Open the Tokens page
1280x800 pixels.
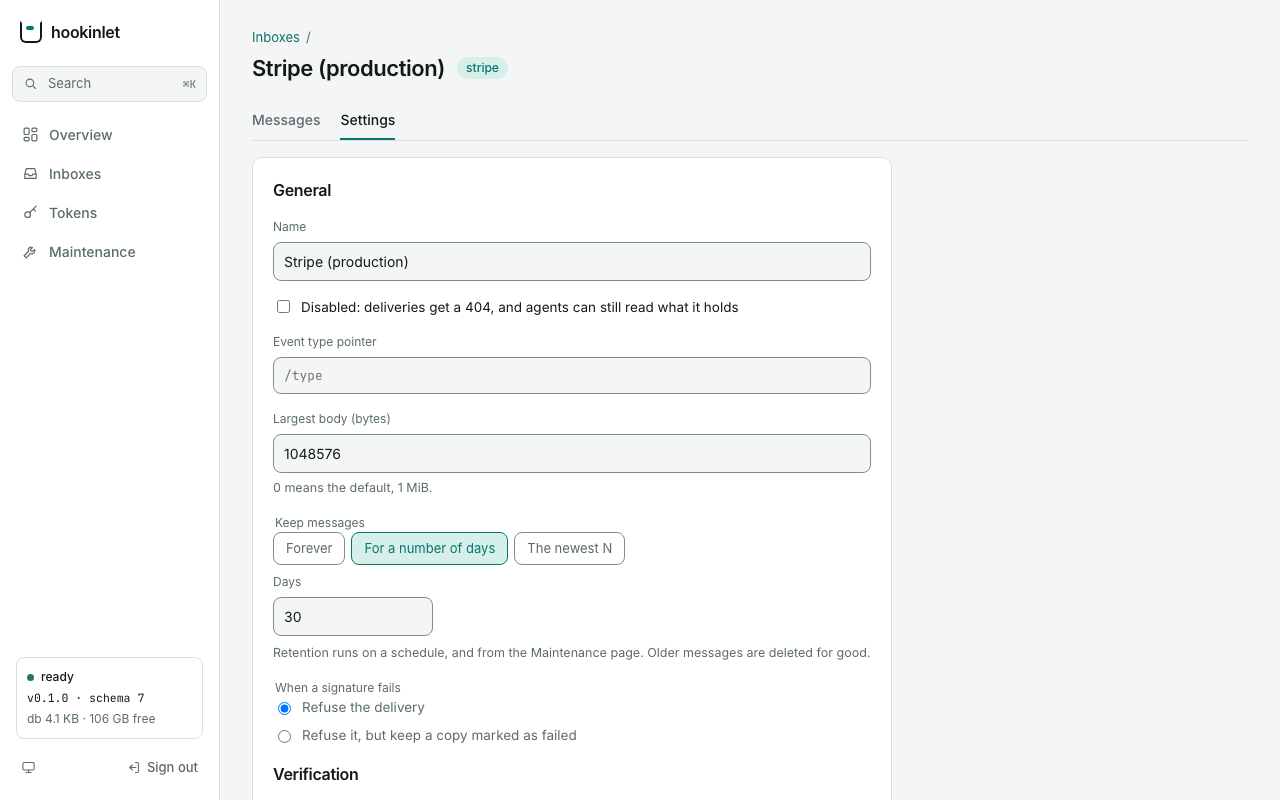110,213
